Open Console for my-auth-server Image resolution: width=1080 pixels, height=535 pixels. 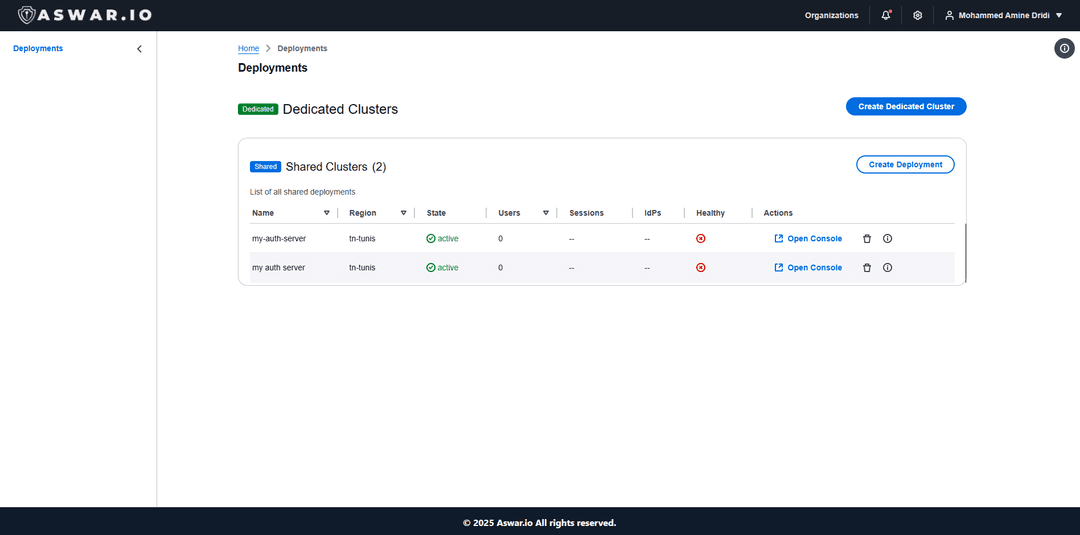(808, 238)
